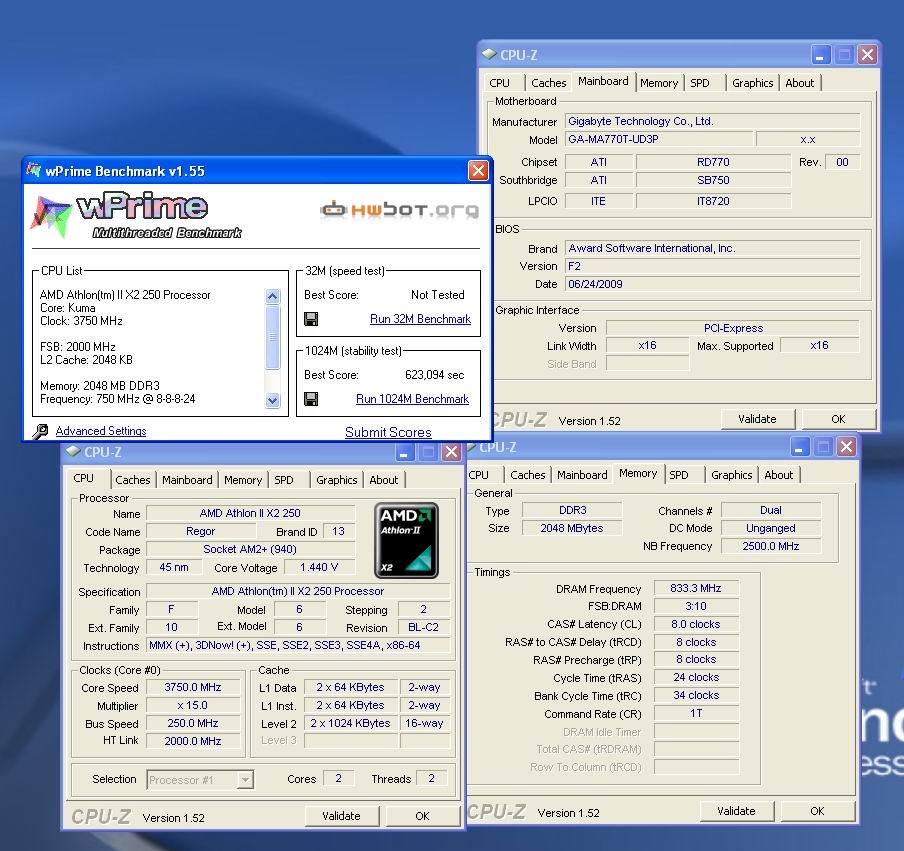This screenshot has height=851, width=904.
Task: Click the BIOS date 06/24/2009 field
Action: [x=712, y=284]
